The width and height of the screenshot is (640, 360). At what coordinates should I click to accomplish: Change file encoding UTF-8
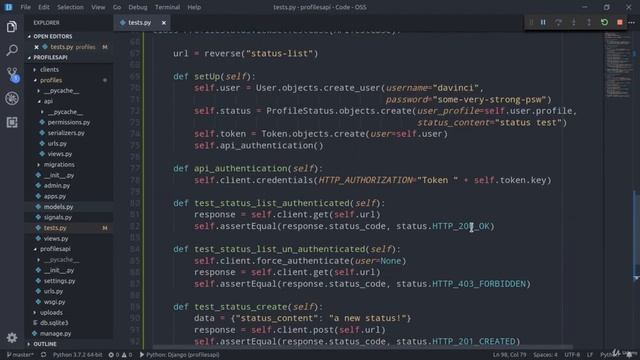572,355
